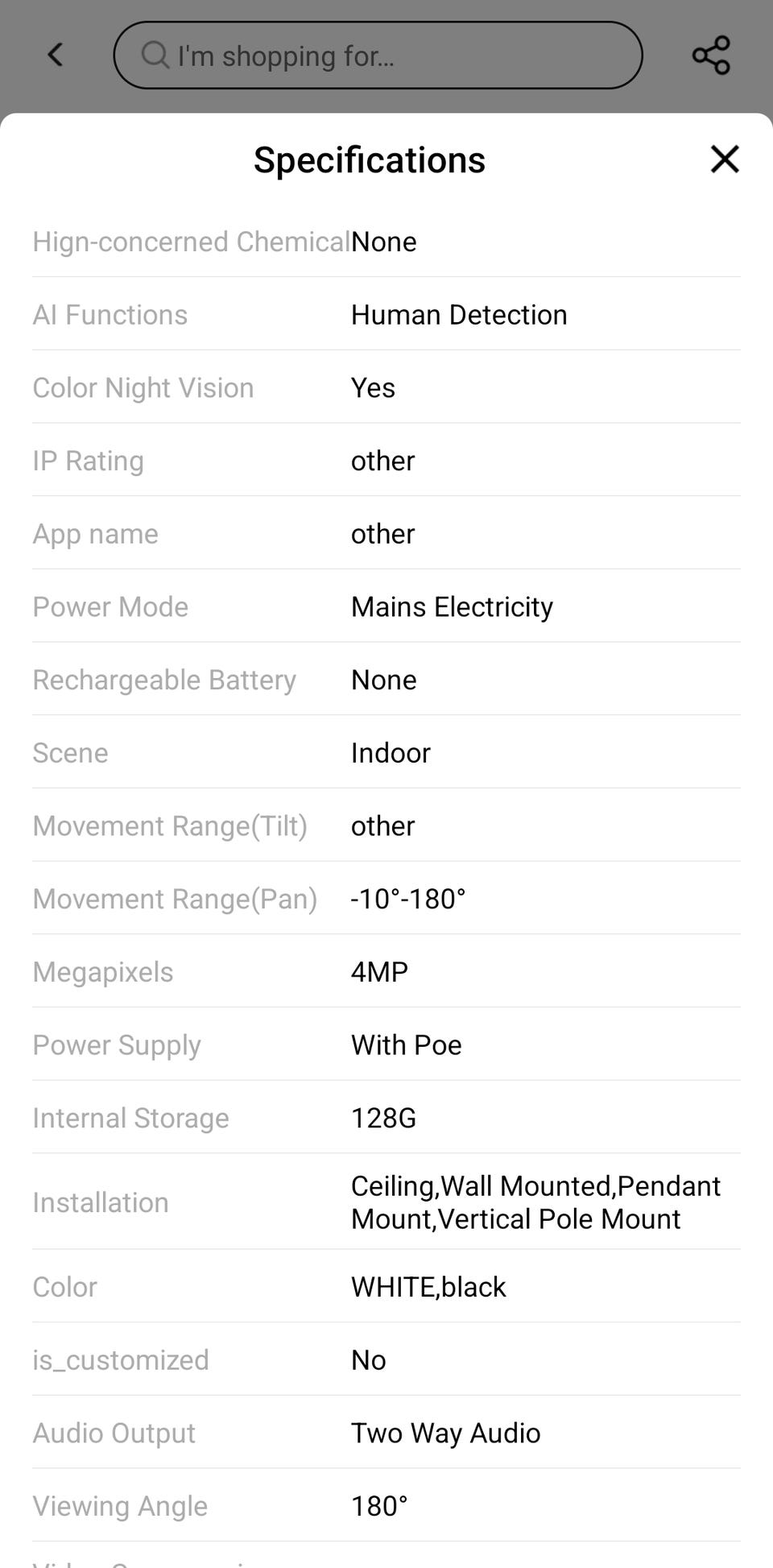The height and width of the screenshot is (1568, 773).
Task: Tap the Viewing Angle 180° row
Action: pos(386,1506)
